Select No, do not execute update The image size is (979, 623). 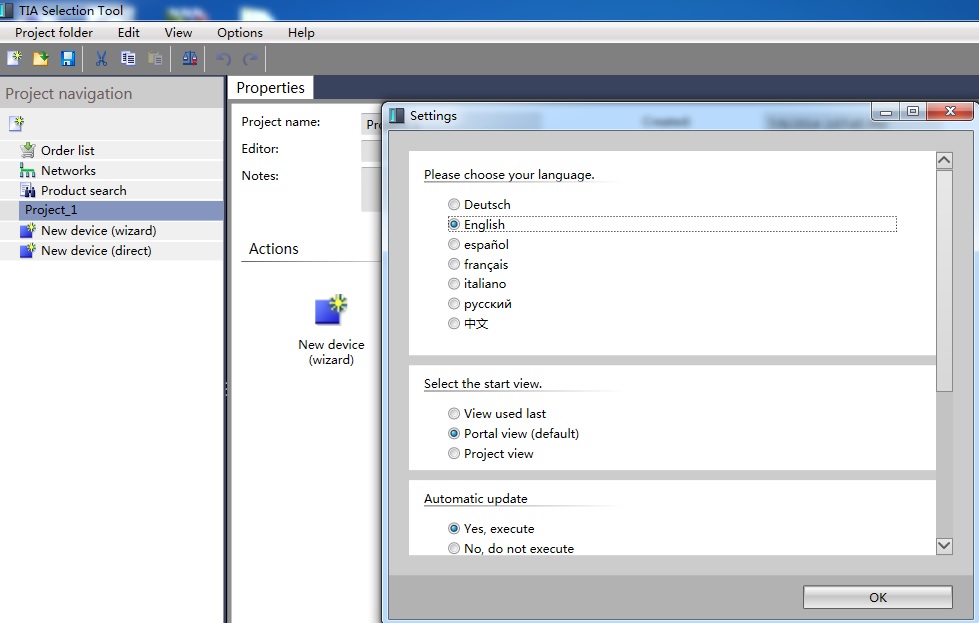454,548
